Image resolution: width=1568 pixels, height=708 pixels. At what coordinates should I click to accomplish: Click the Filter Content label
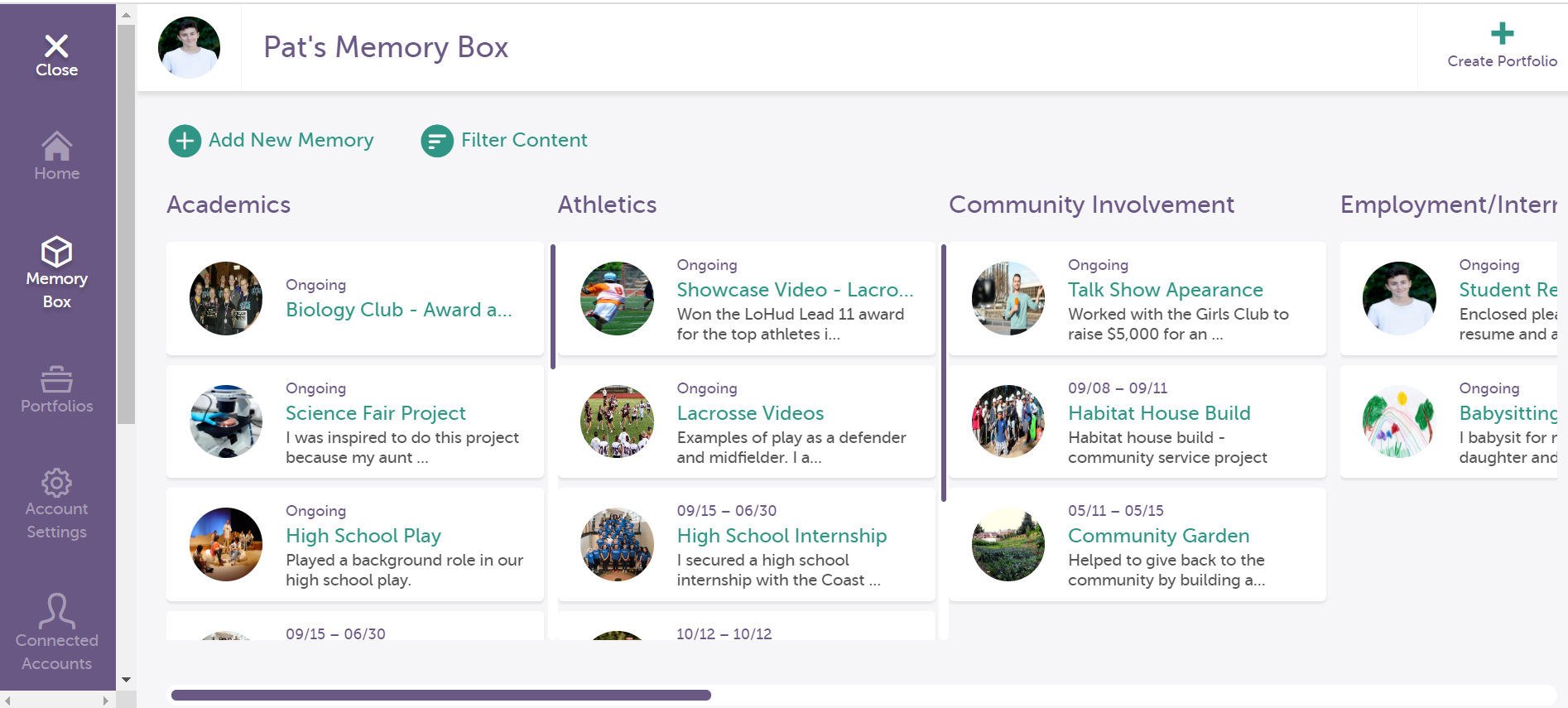pyautogui.click(x=524, y=140)
